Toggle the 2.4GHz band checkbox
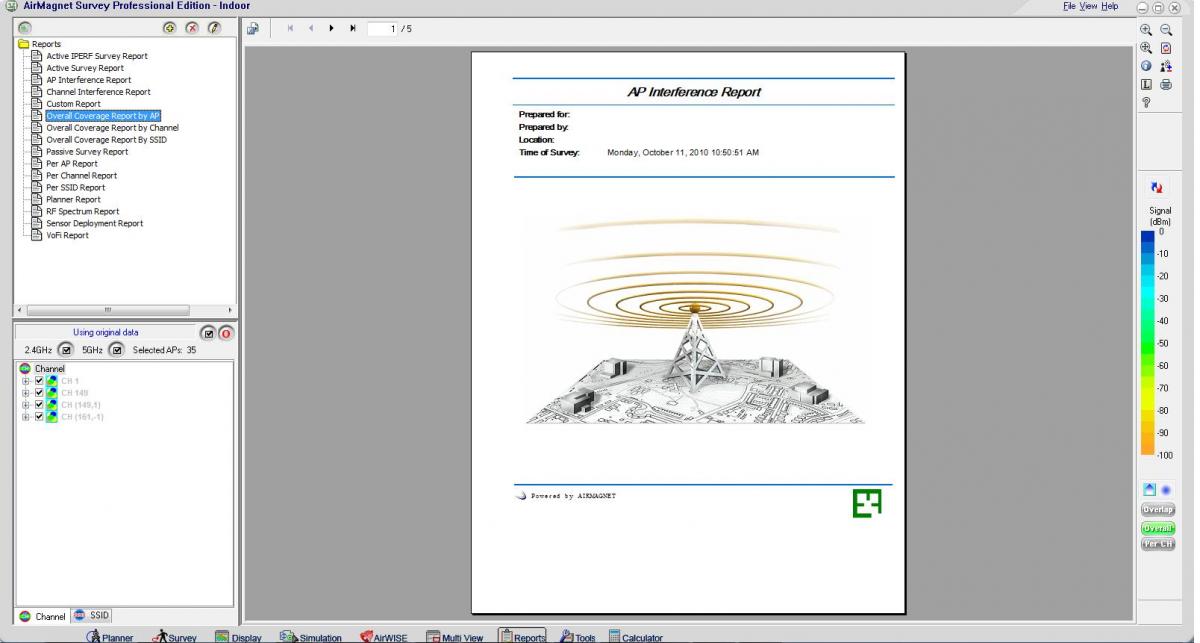1200x643 pixels. click(65, 350)
